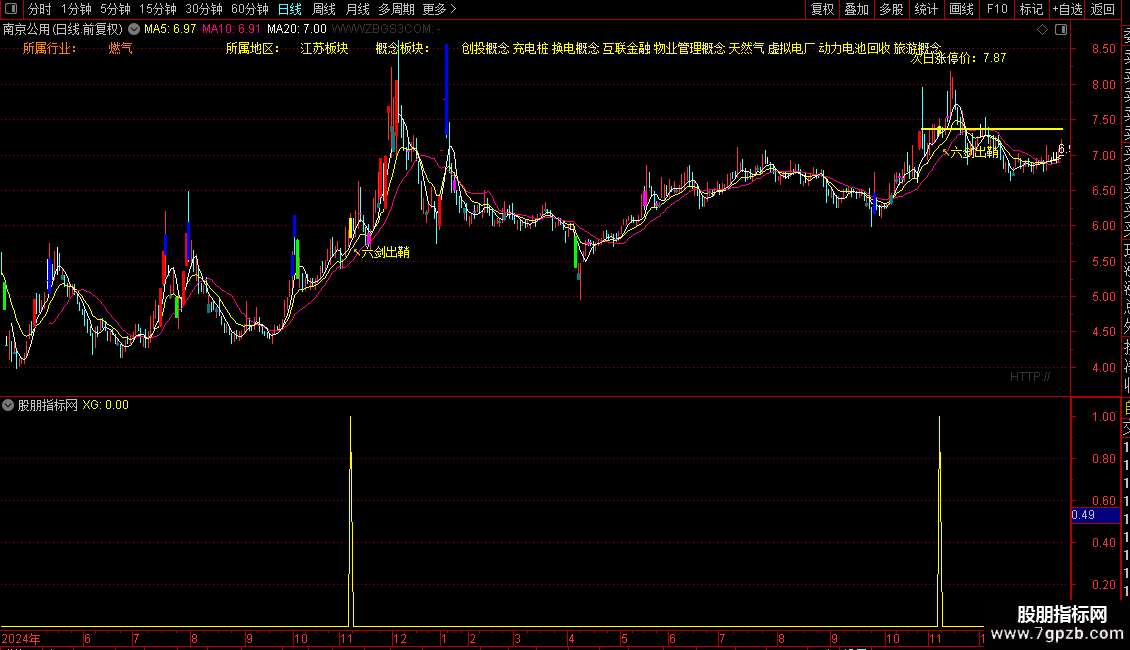This screenshot has height=650, width=1130.
Task: Select the 1分钟 period tab
Action: 76,9
